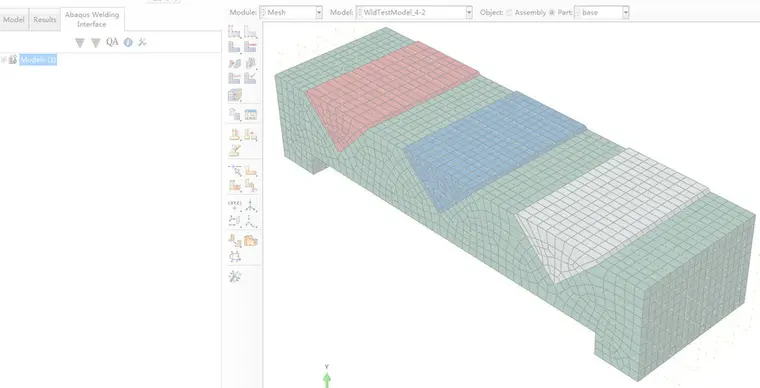The height and width of the screenshot is (388, 760).
Task: Select the Assembly radio button
Action: (x=509, y=13)
